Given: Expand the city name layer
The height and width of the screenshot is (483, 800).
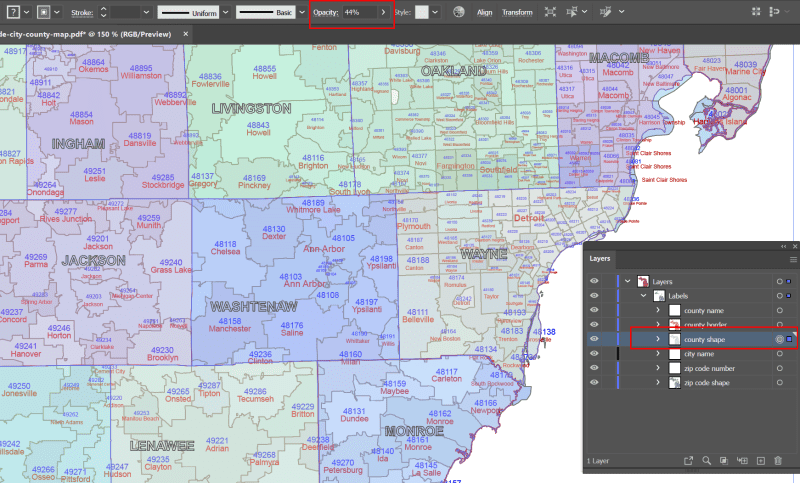Looking at the screenshot, I should (658, 353).
